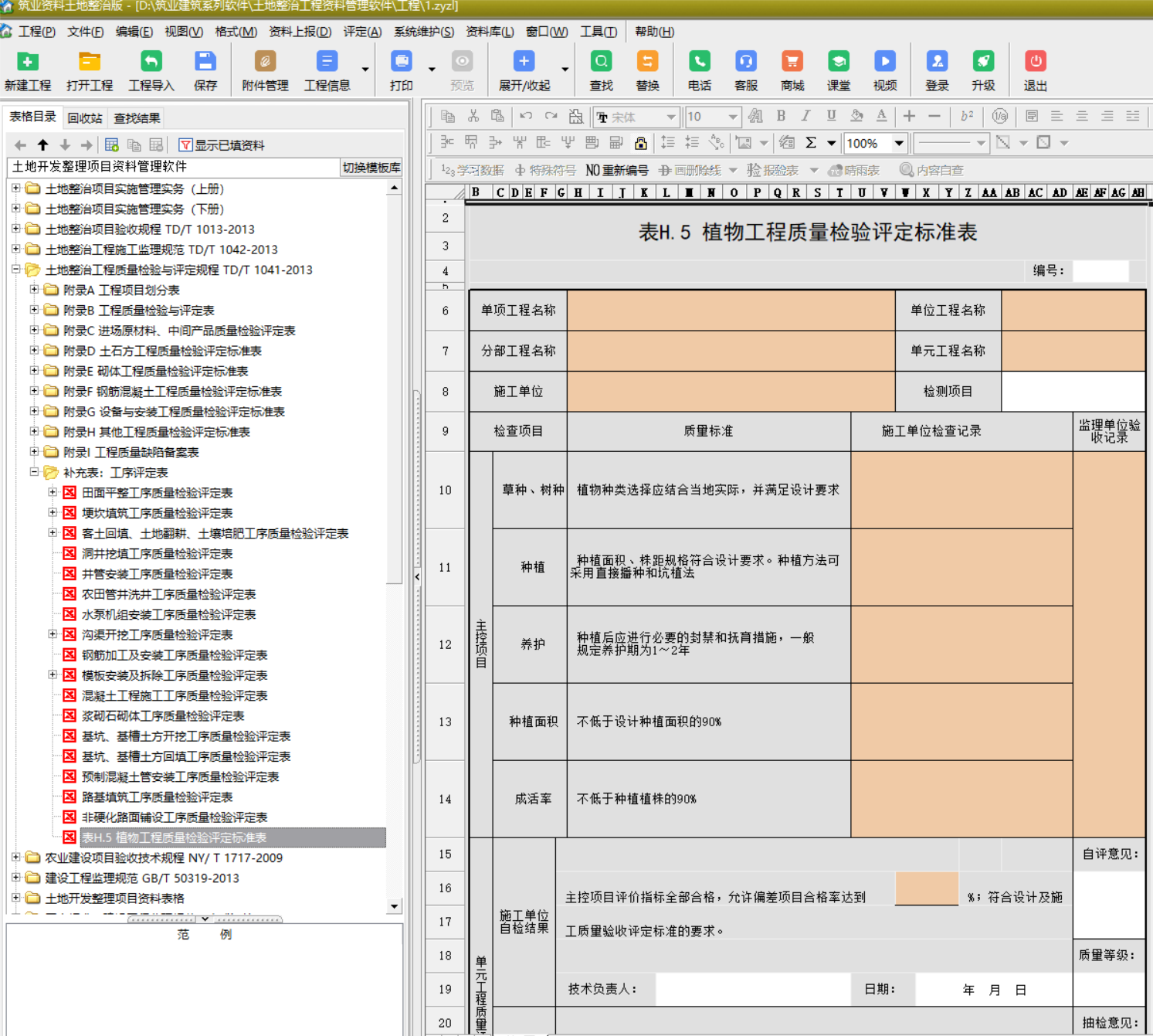Open the font size 10 dropdown
Image resolution: width=1153 pixels, height=1036 pixels.
coord(732,117)
